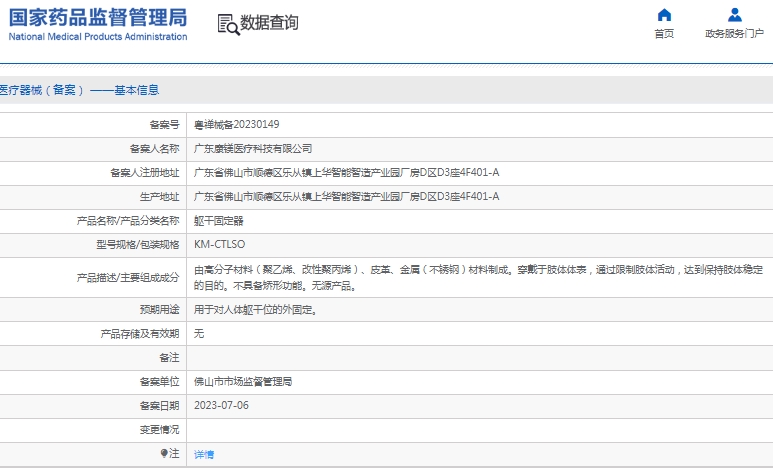Image resolution: width=773 pixels, height=473 pixels.
Task: Click the 备案日期 label
Action: tap(160, 406)
